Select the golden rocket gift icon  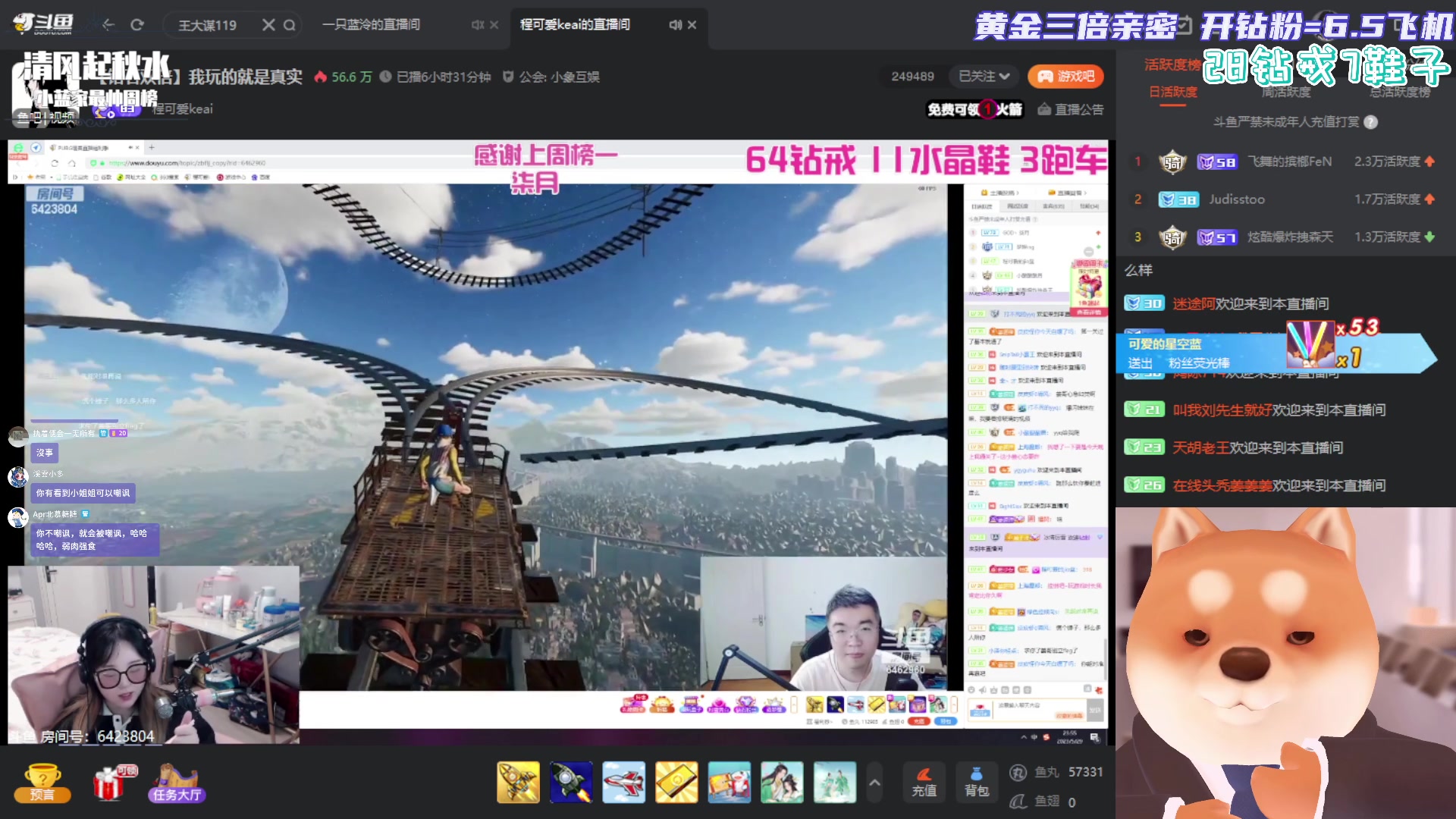coord(519,782)
